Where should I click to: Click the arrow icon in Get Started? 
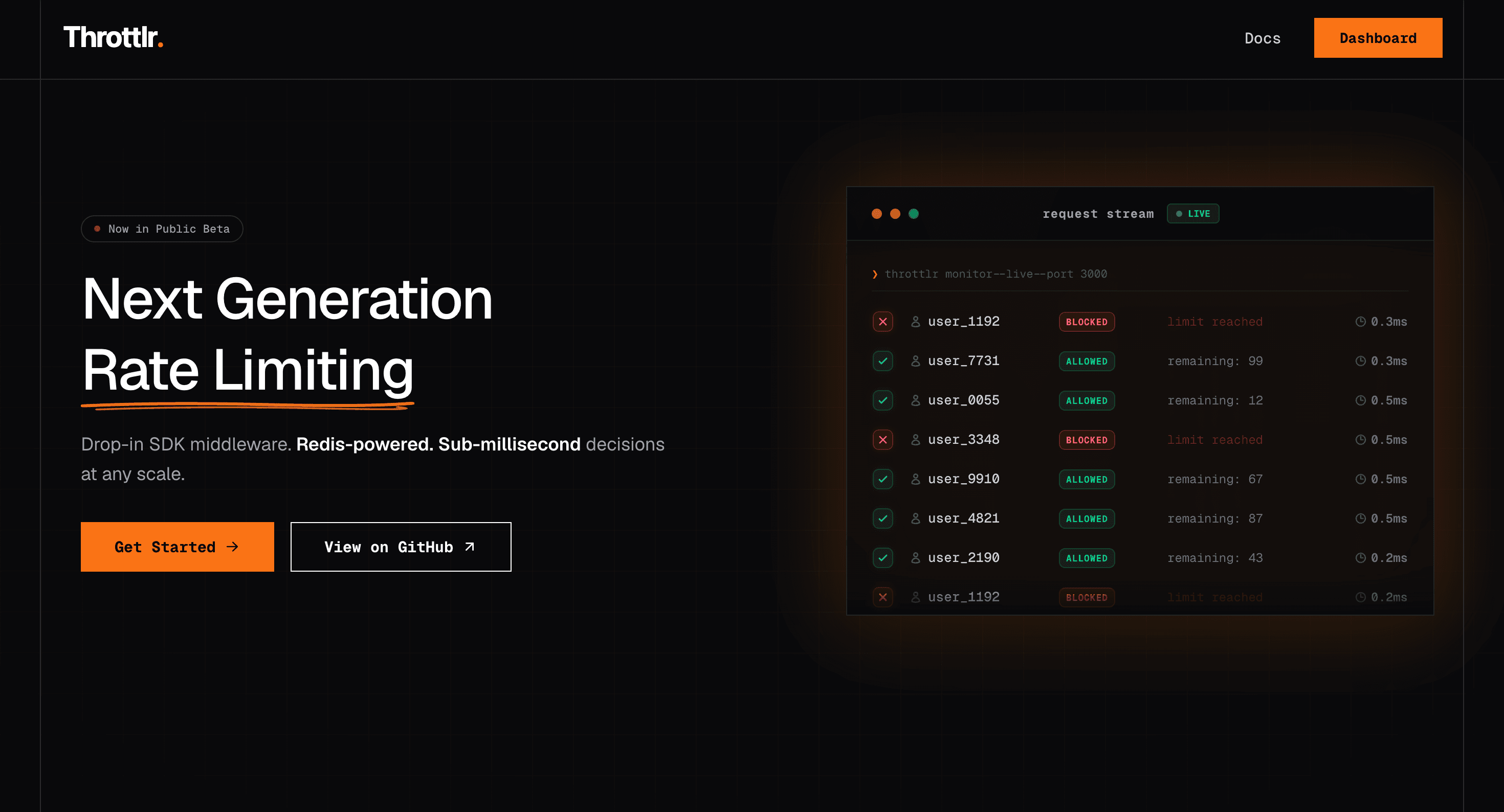(x=232, y=547)
